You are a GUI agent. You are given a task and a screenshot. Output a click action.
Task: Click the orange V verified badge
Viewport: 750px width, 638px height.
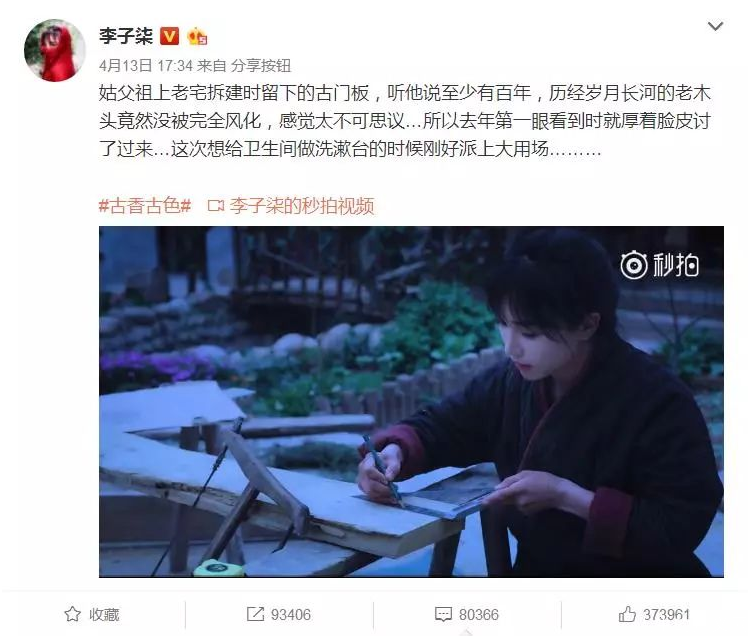169,36
